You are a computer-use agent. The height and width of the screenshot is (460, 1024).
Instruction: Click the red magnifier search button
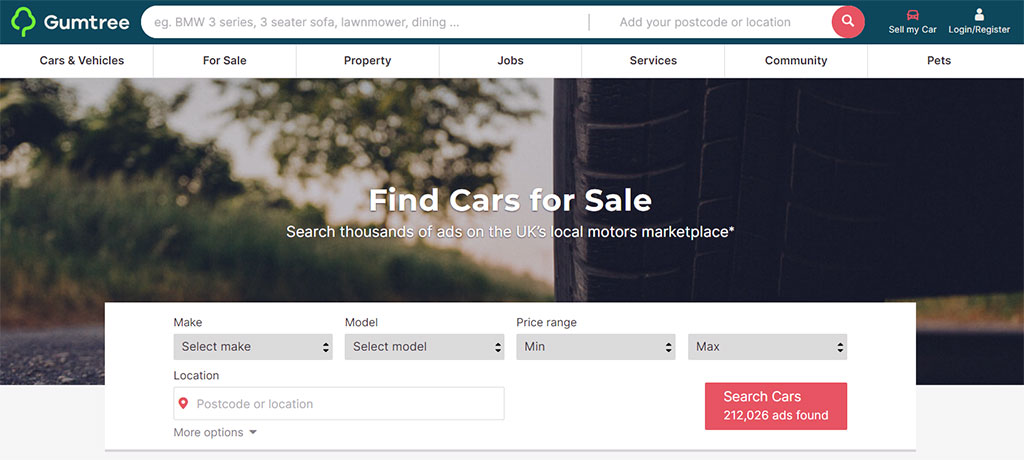(x=848, y=22)
